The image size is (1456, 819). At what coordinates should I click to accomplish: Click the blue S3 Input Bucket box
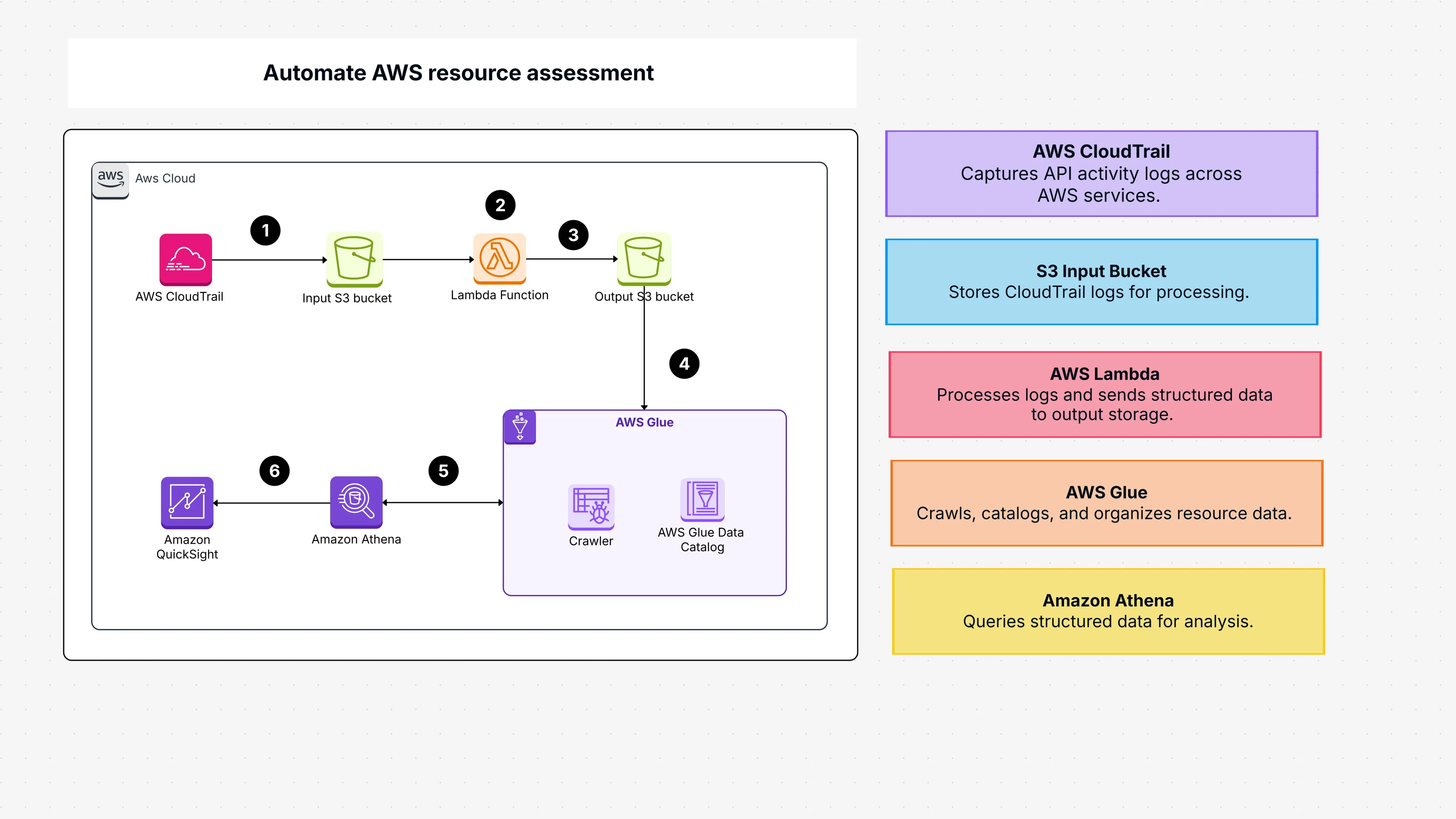(1101, 282)
